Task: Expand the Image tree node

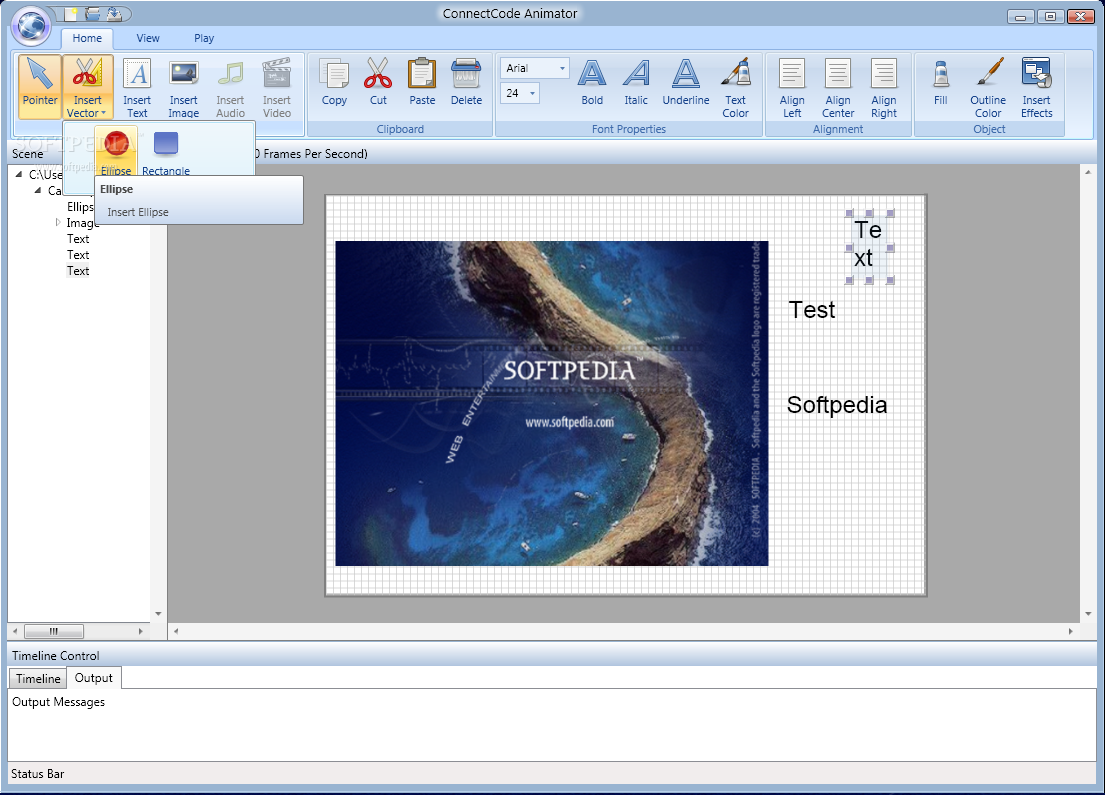Action: tap(58, 223)
